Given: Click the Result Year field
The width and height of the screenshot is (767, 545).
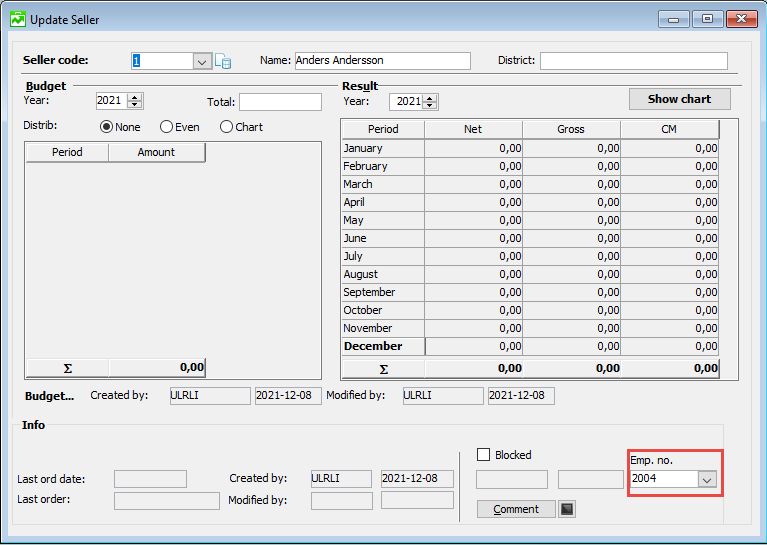Looking at the screenshot, I should coord(406,102).
